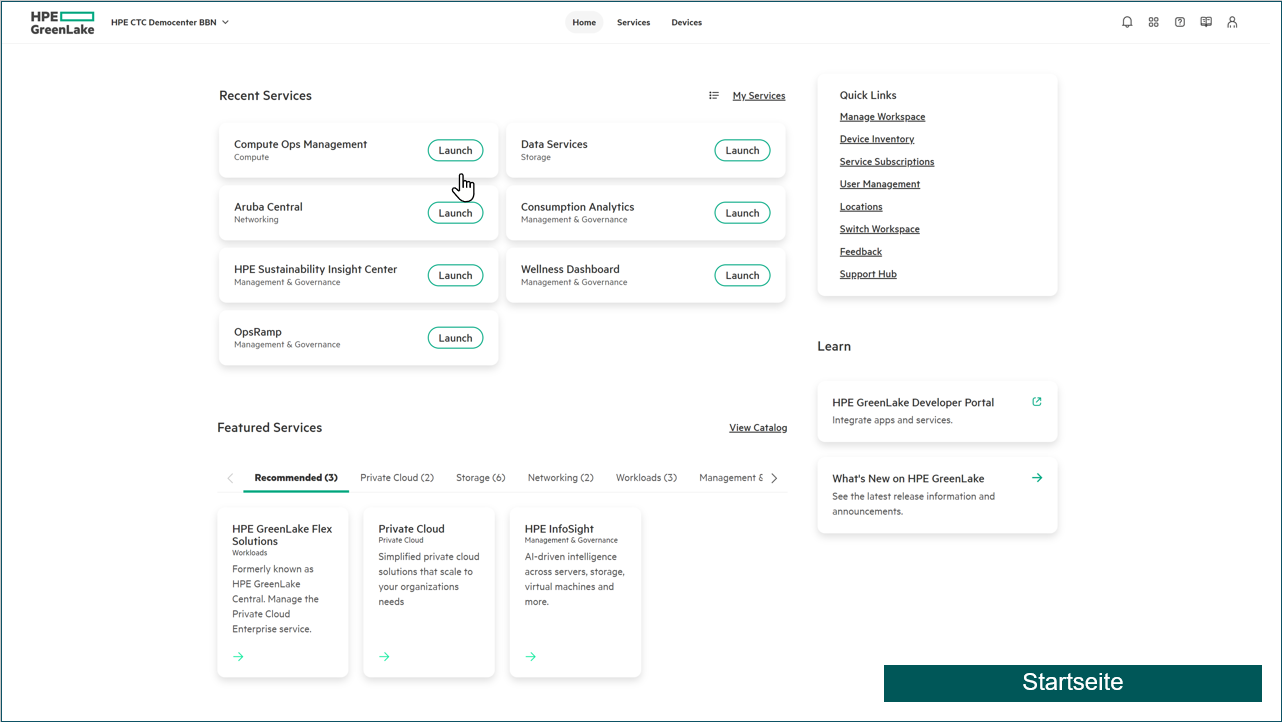Open the user profile icon

[1232, 22]
